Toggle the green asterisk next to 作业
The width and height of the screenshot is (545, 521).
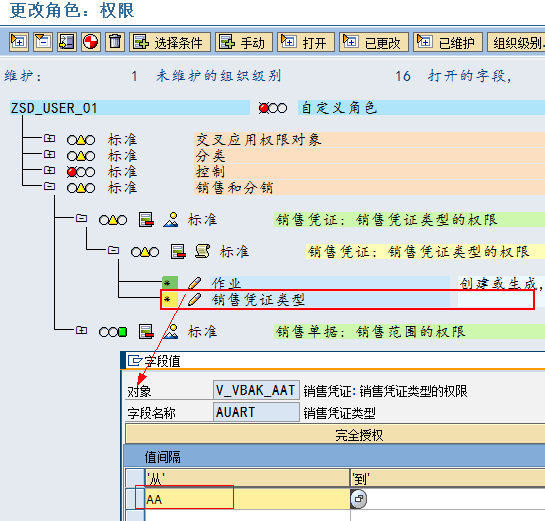tap(170, 283)
